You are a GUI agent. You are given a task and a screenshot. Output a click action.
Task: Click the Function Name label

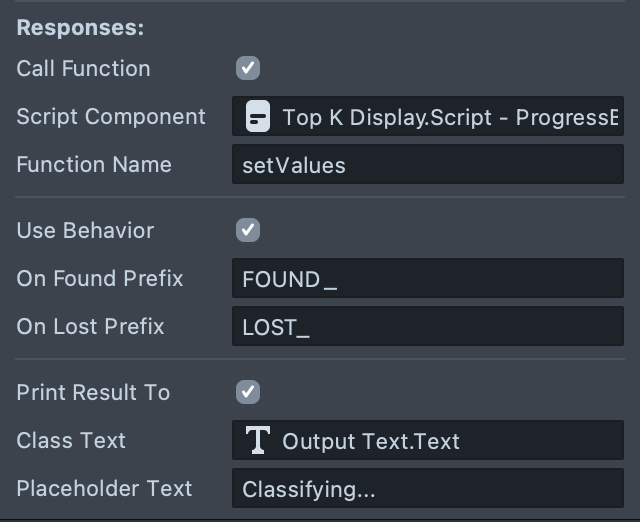pos(94,164)
